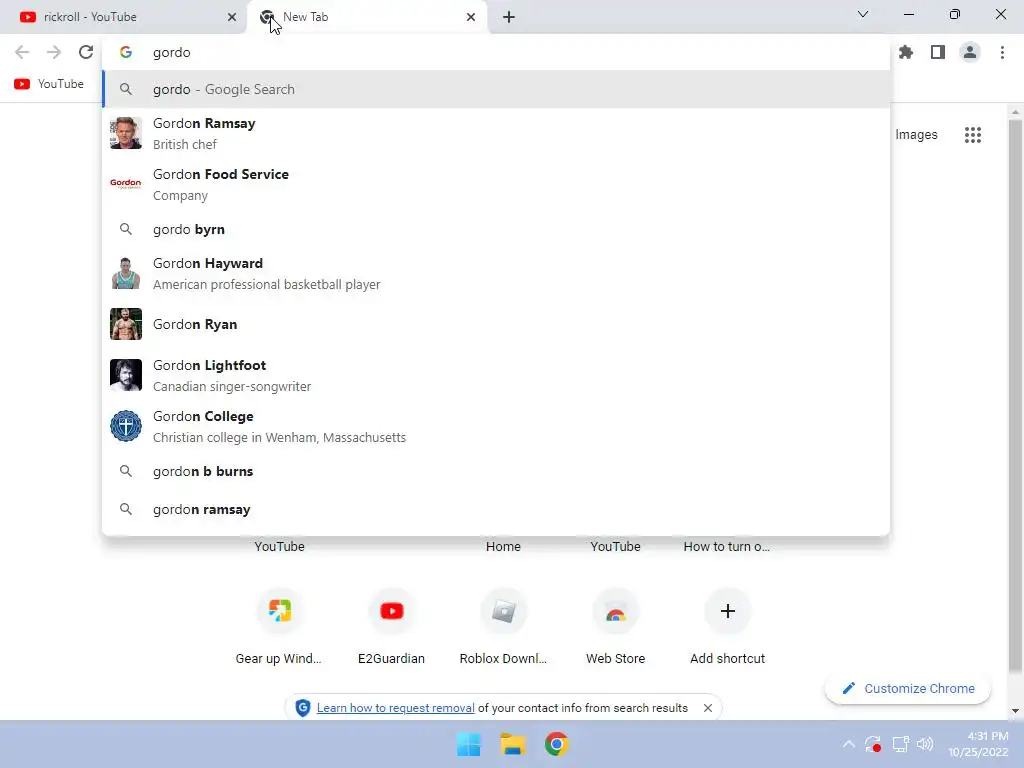
Task: Open the tab search chevron
Action: tap(863, 14)
